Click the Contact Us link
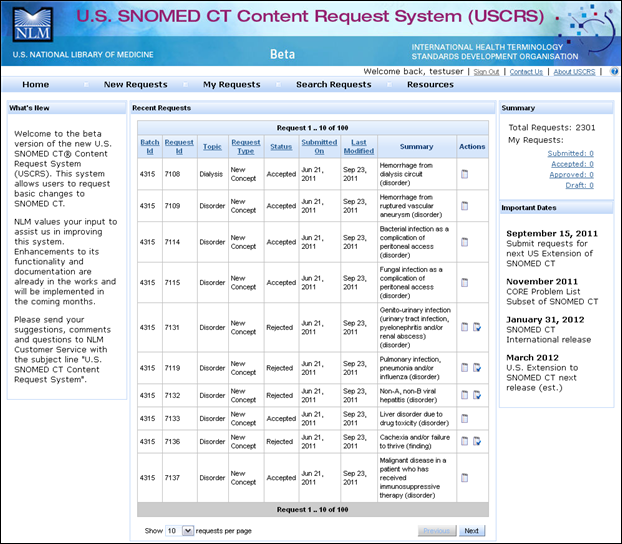Screen dimensions: 622x544 tap(526, 72)
